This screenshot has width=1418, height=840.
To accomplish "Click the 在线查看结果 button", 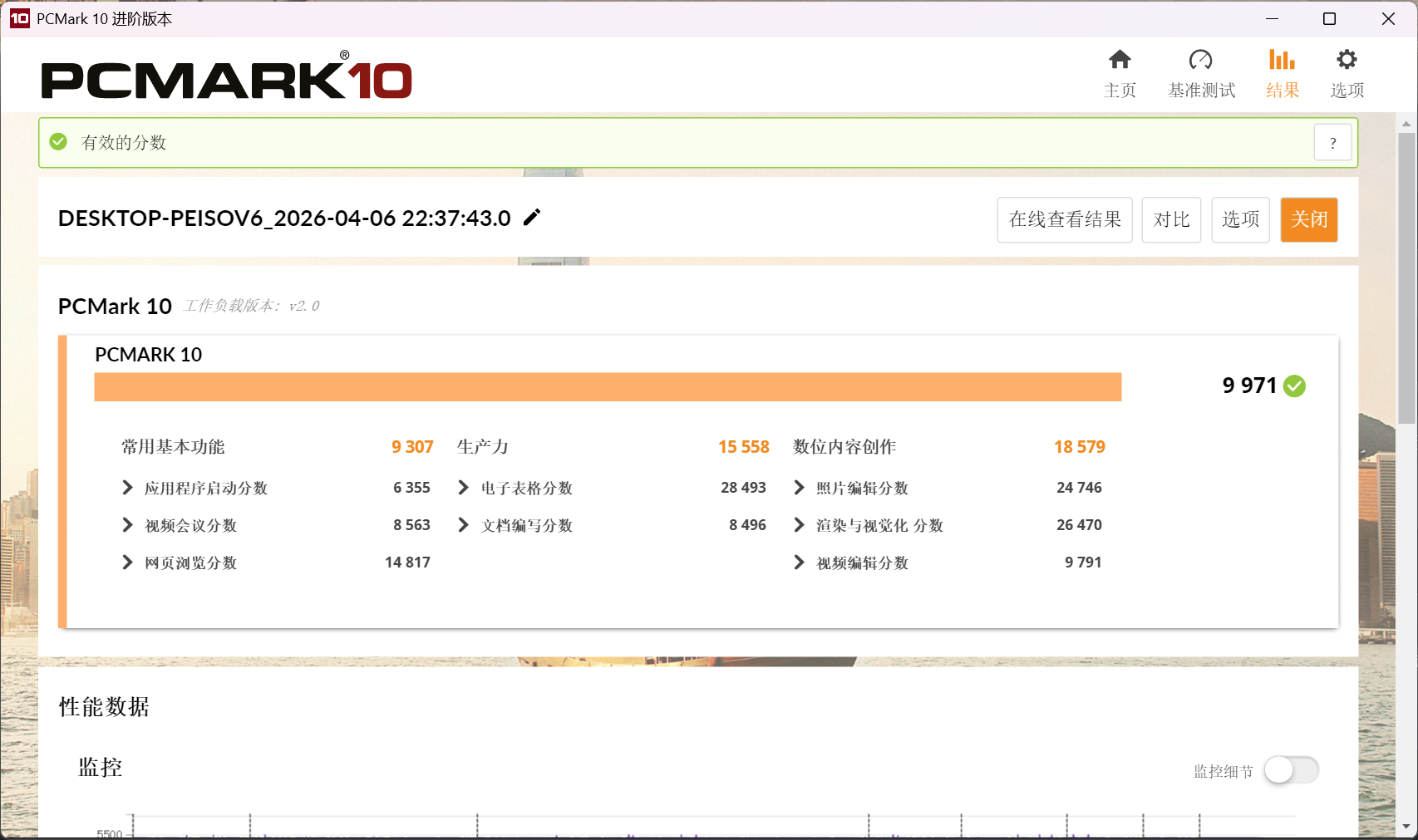I will pos(1065,219).
